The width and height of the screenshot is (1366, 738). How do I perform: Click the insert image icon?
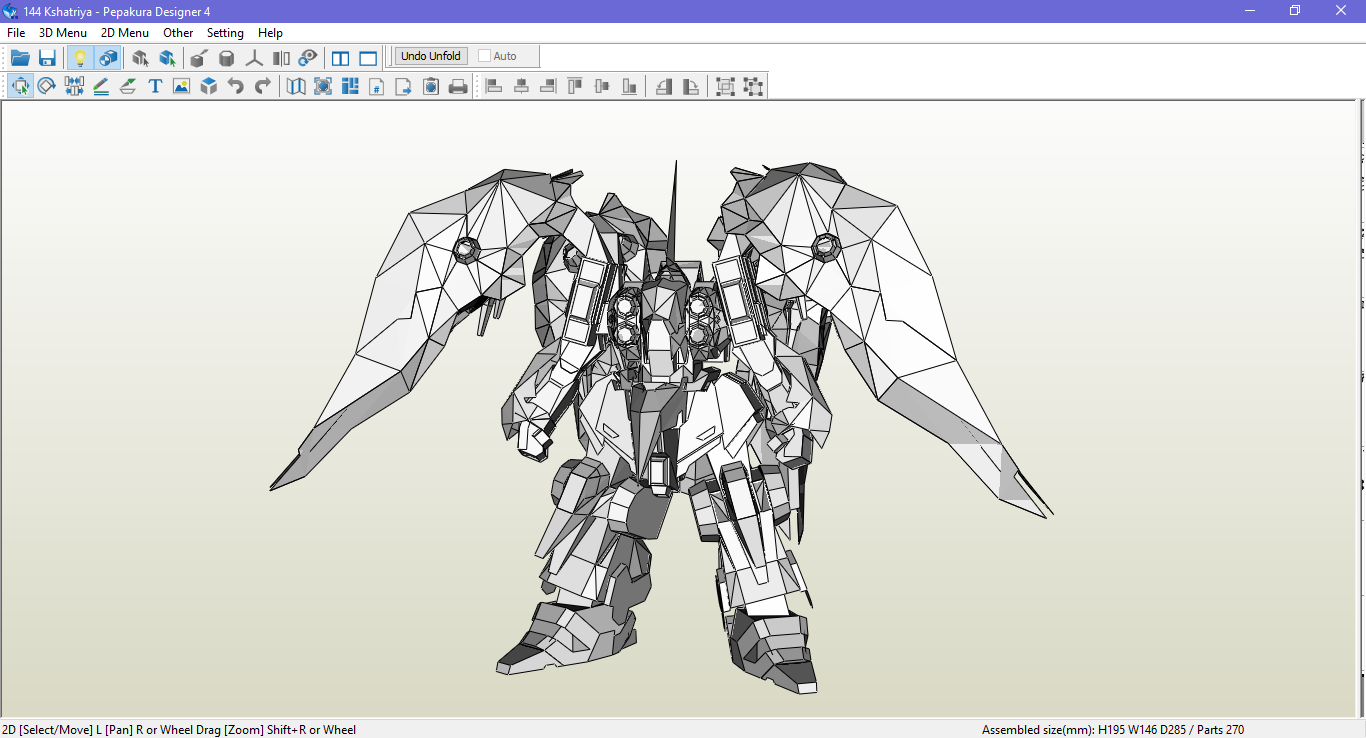[181, 86]
